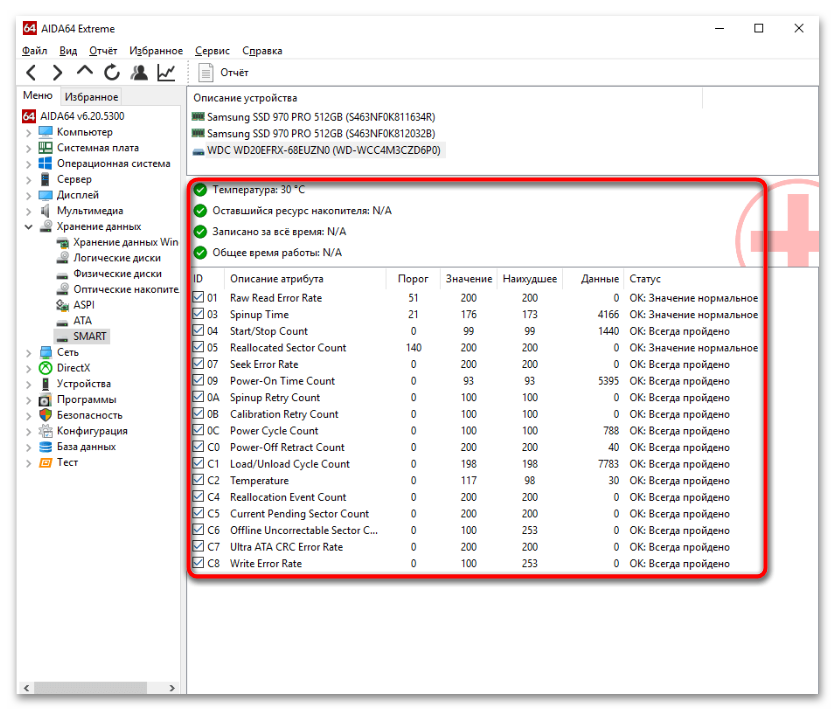Toggle the Temperature attribute checkbox
This screenshot has width=835, height=710.
(198, 480)
